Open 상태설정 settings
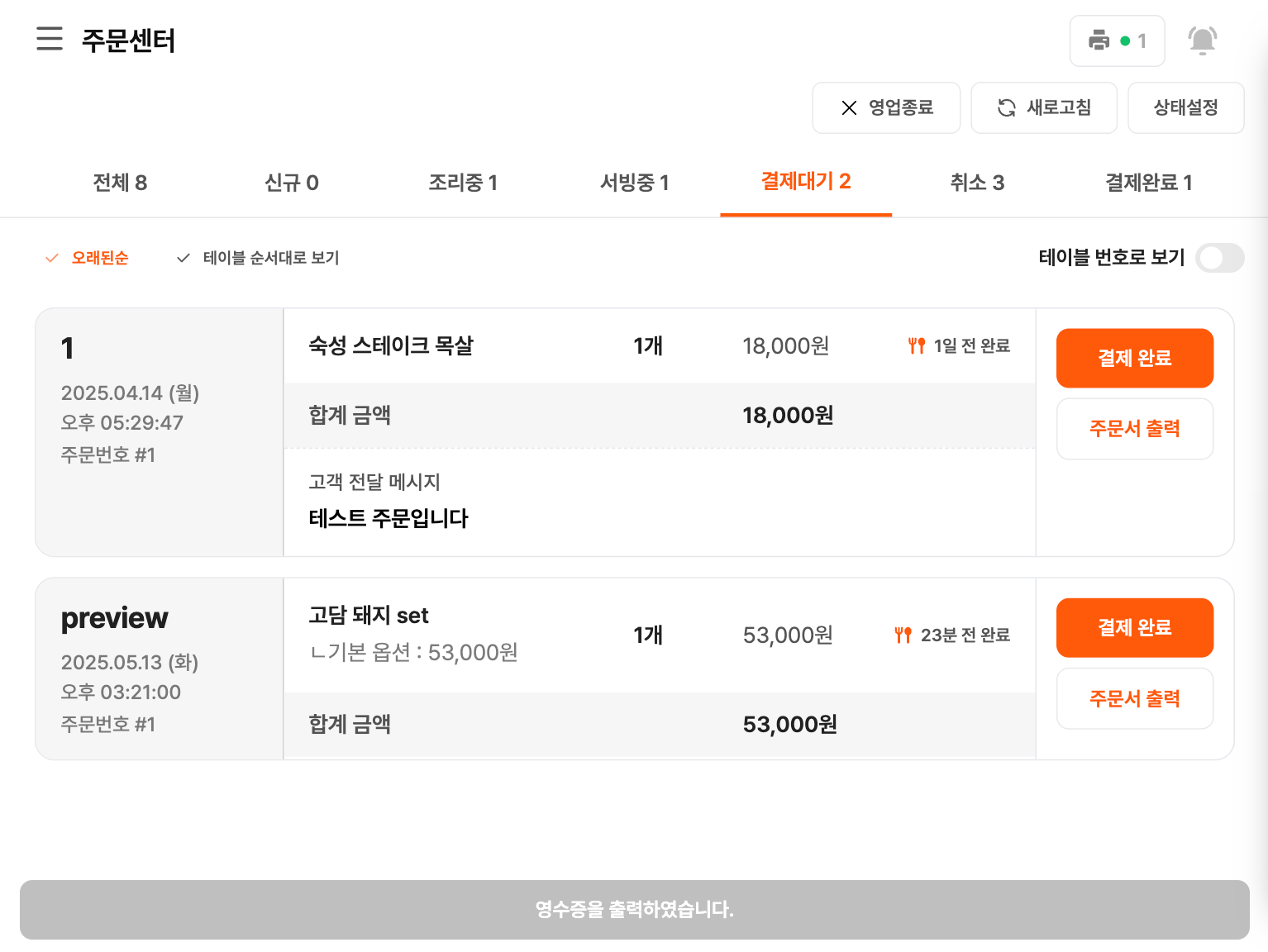 [1186, 107]
